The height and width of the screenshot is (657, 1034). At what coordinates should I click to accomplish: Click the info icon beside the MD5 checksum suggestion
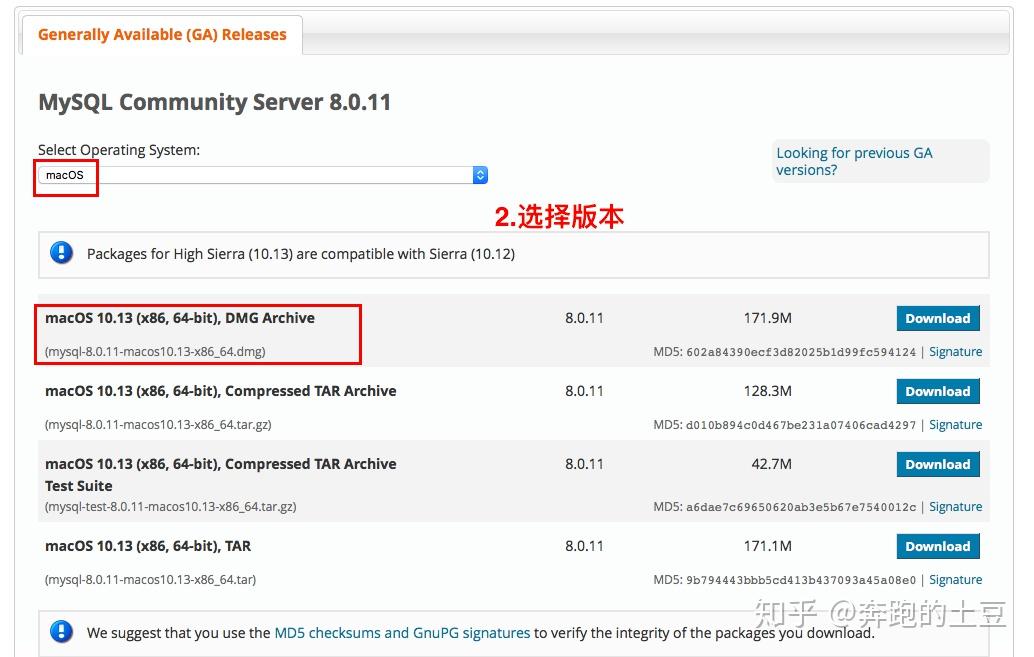coord(61,632)
